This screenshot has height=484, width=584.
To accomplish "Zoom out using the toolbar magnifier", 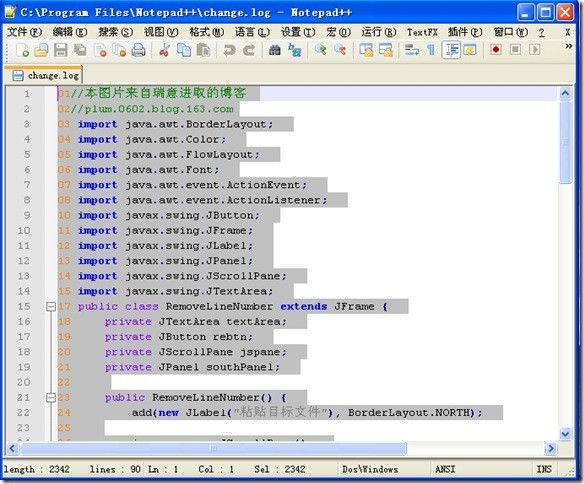I will (x=340, y=50).
